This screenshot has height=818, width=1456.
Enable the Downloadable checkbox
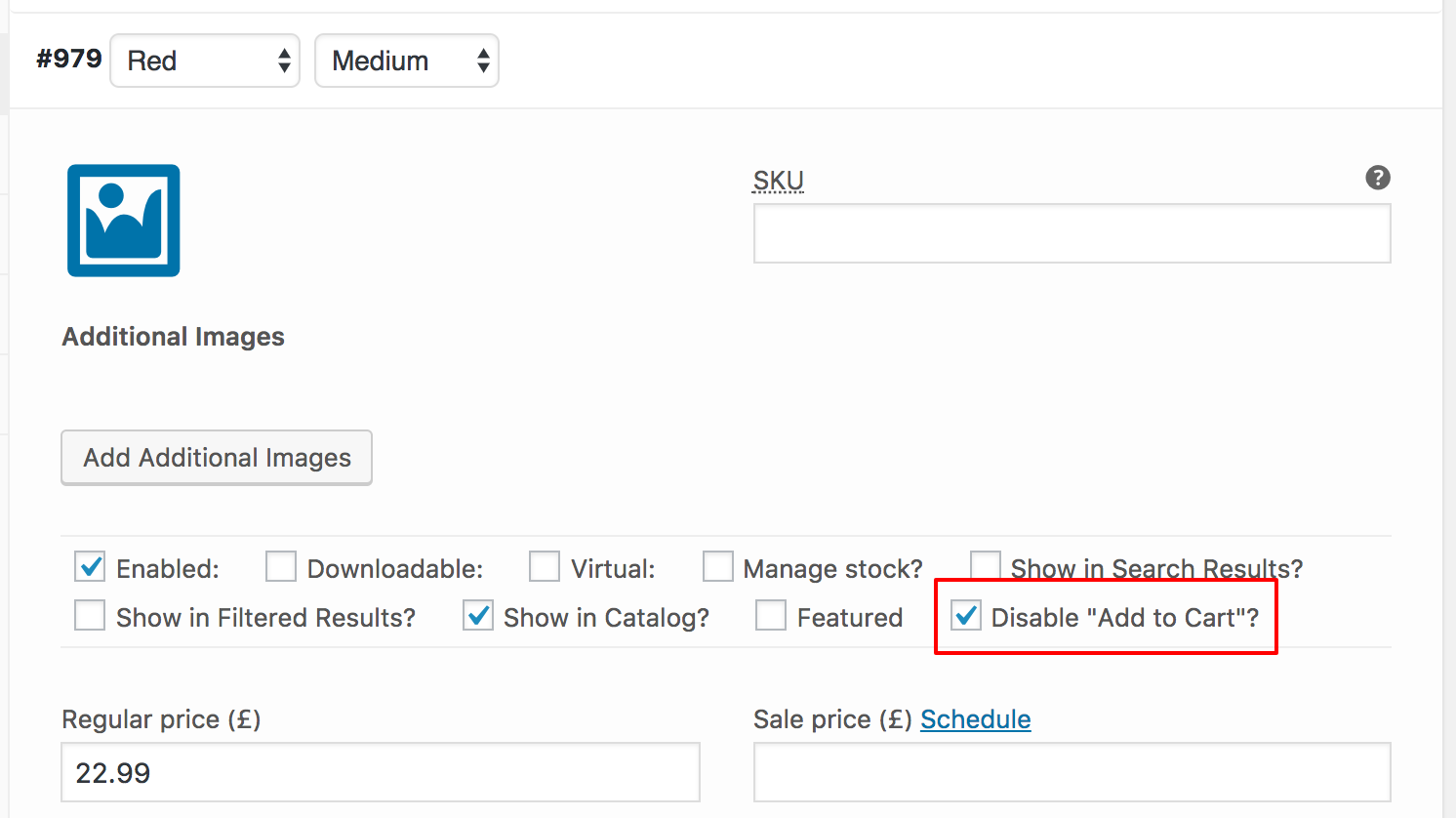pos(280,566)
